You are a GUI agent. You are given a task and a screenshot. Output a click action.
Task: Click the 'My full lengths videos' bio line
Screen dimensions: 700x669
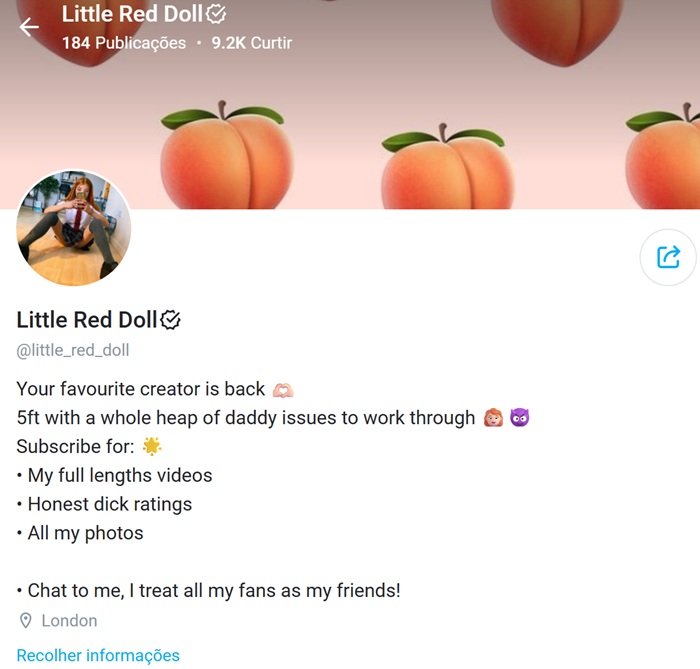point(114,475)
